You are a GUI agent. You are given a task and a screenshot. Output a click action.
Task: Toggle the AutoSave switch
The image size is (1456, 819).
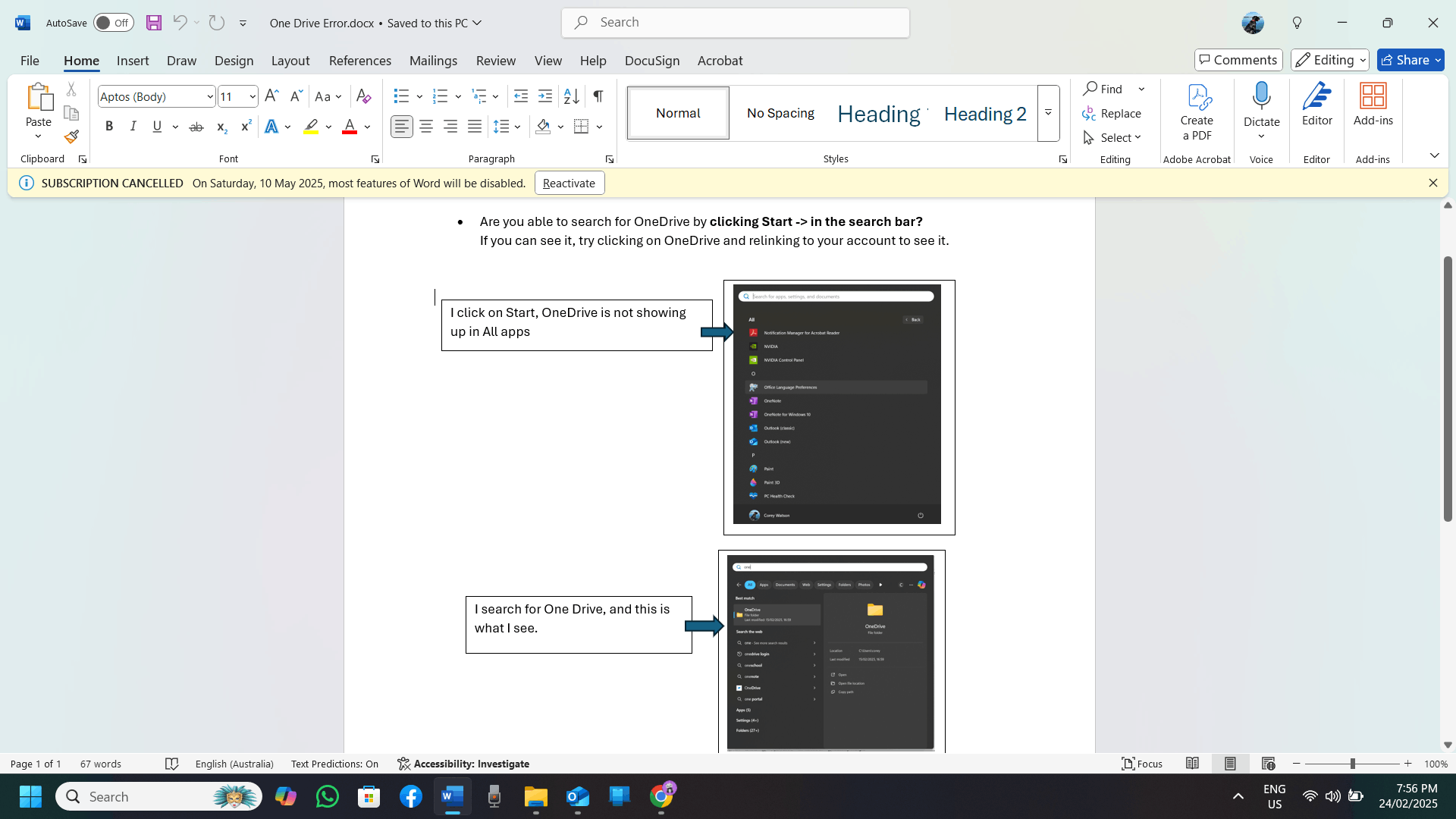pyautogui.click(x=114, y=23)
